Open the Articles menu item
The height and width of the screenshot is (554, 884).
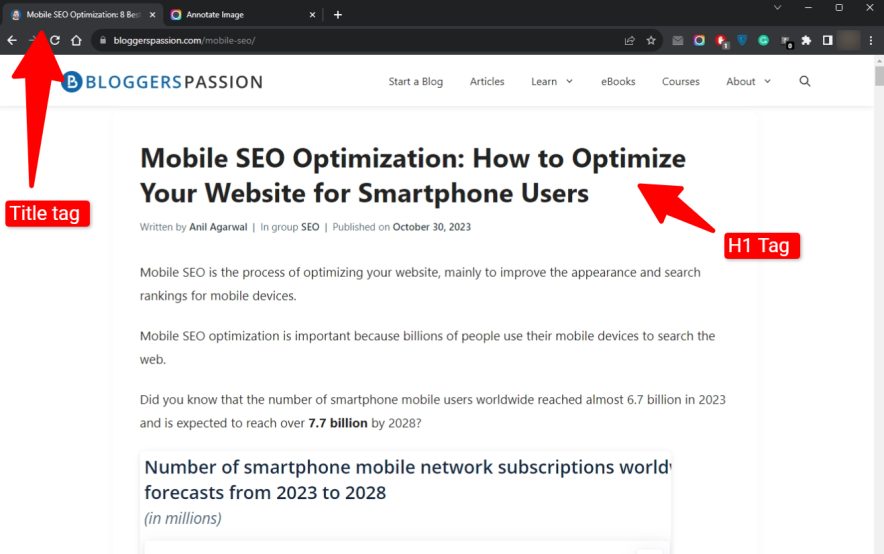pyautogui.click(x=487, y=82)
